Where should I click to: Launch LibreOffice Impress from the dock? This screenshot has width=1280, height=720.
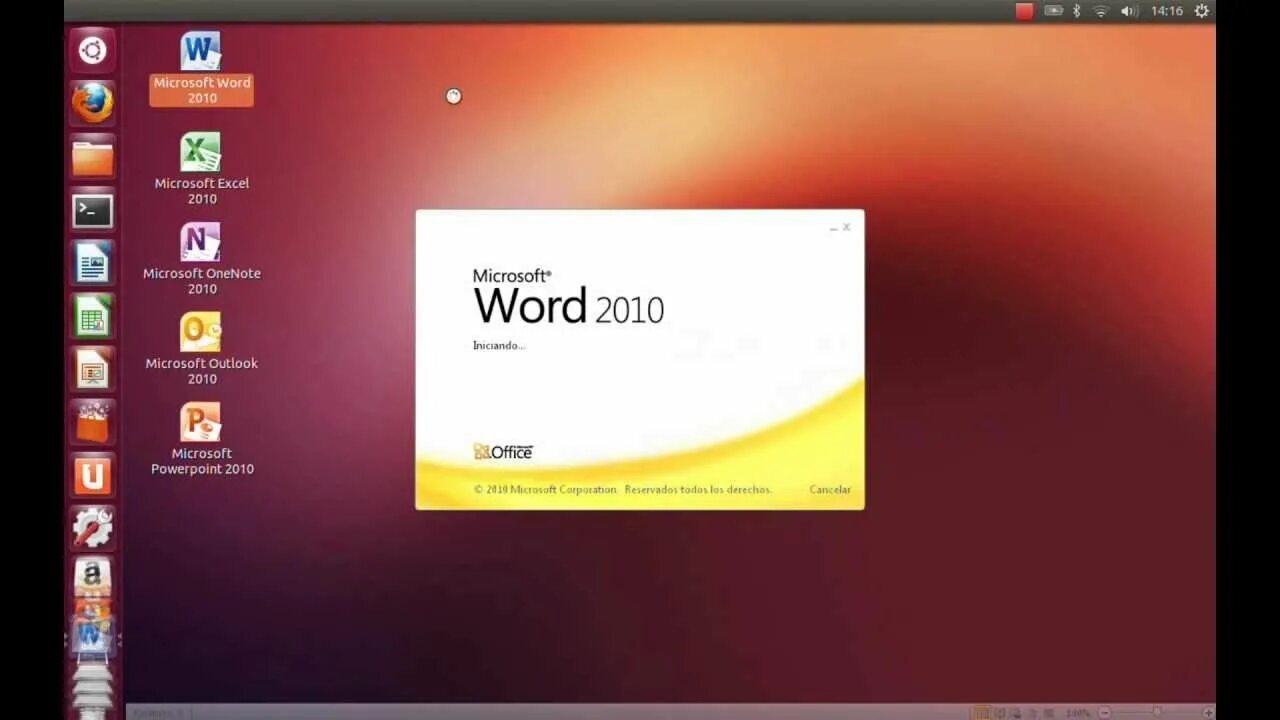[x=93, y=369]
